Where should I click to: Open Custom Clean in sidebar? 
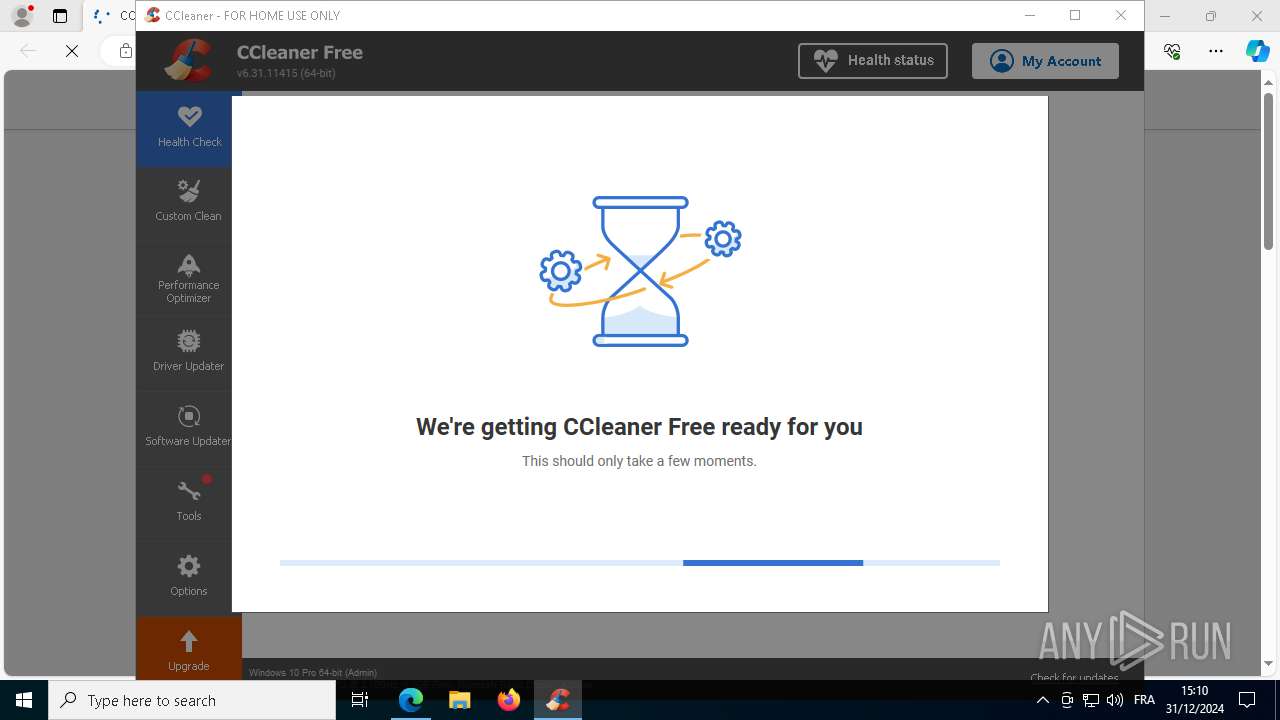(189, 203)
